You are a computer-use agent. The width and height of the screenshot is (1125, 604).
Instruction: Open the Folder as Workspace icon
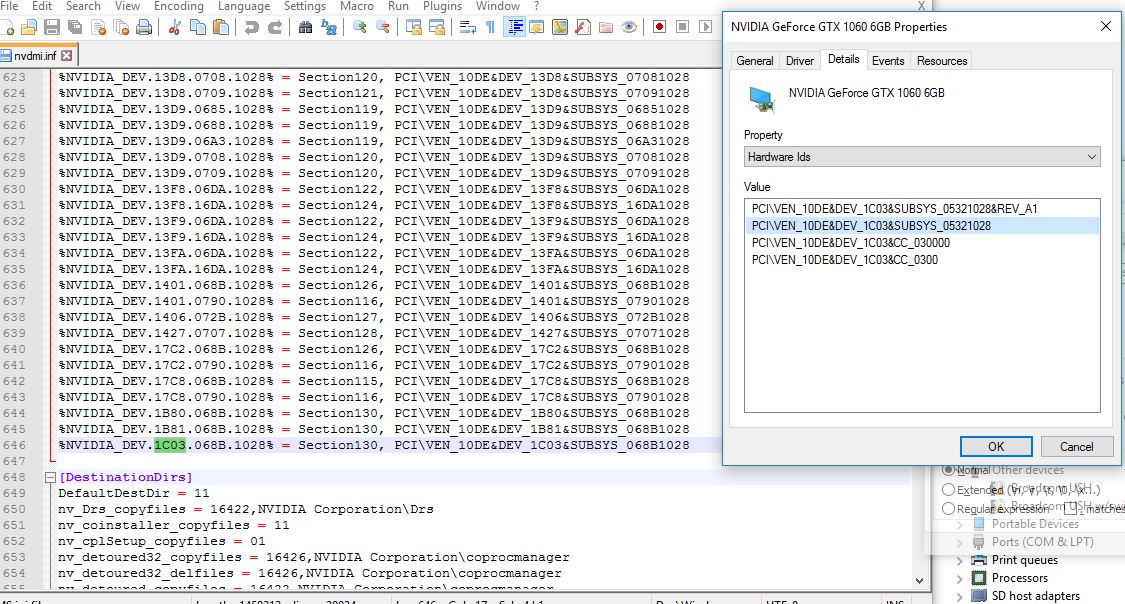606,27
